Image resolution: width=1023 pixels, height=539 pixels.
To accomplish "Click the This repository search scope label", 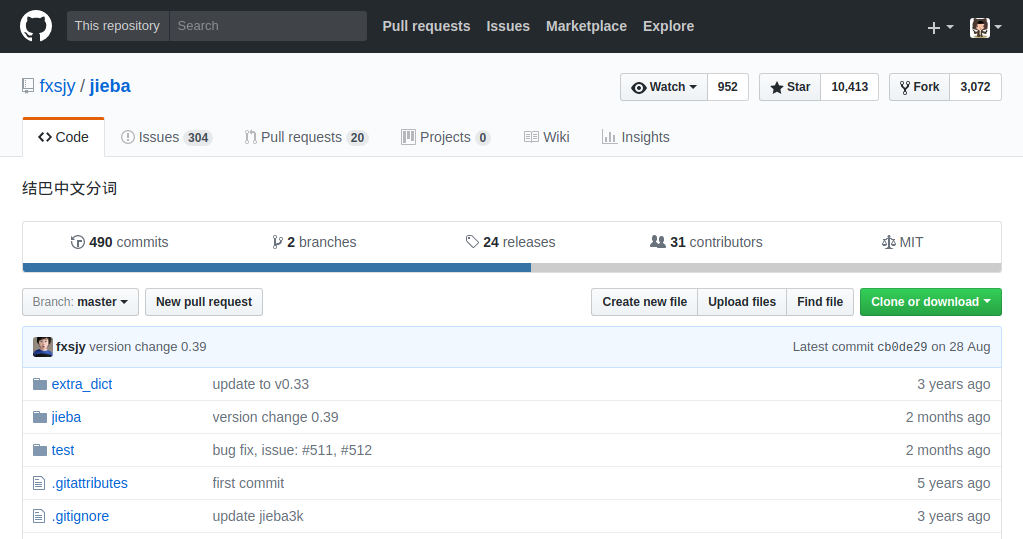I will click(117, 26).
